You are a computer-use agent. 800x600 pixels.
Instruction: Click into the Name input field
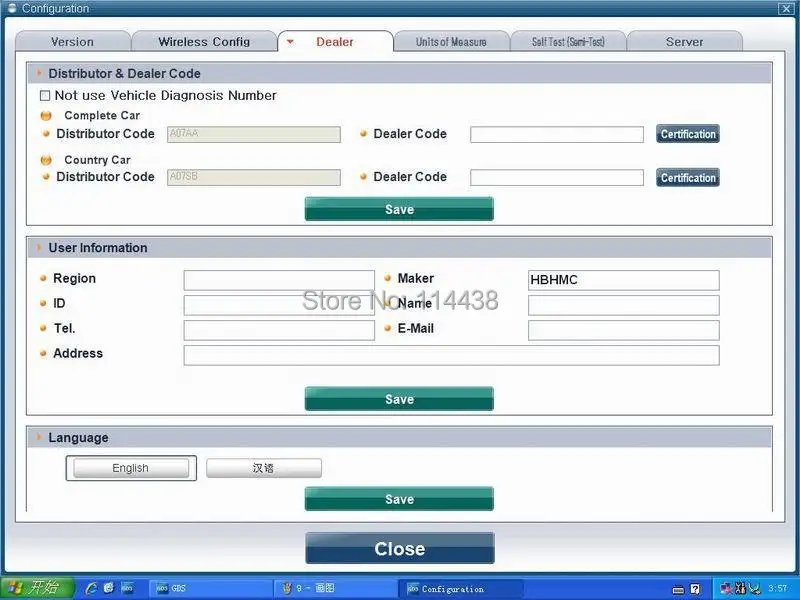point(623,305)
